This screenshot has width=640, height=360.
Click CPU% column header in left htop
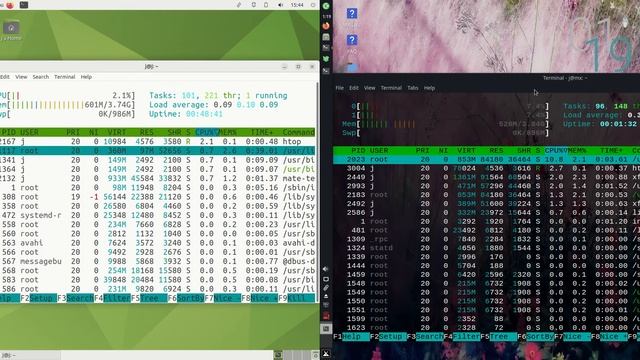pyautogui.click(x=206, y=132)
